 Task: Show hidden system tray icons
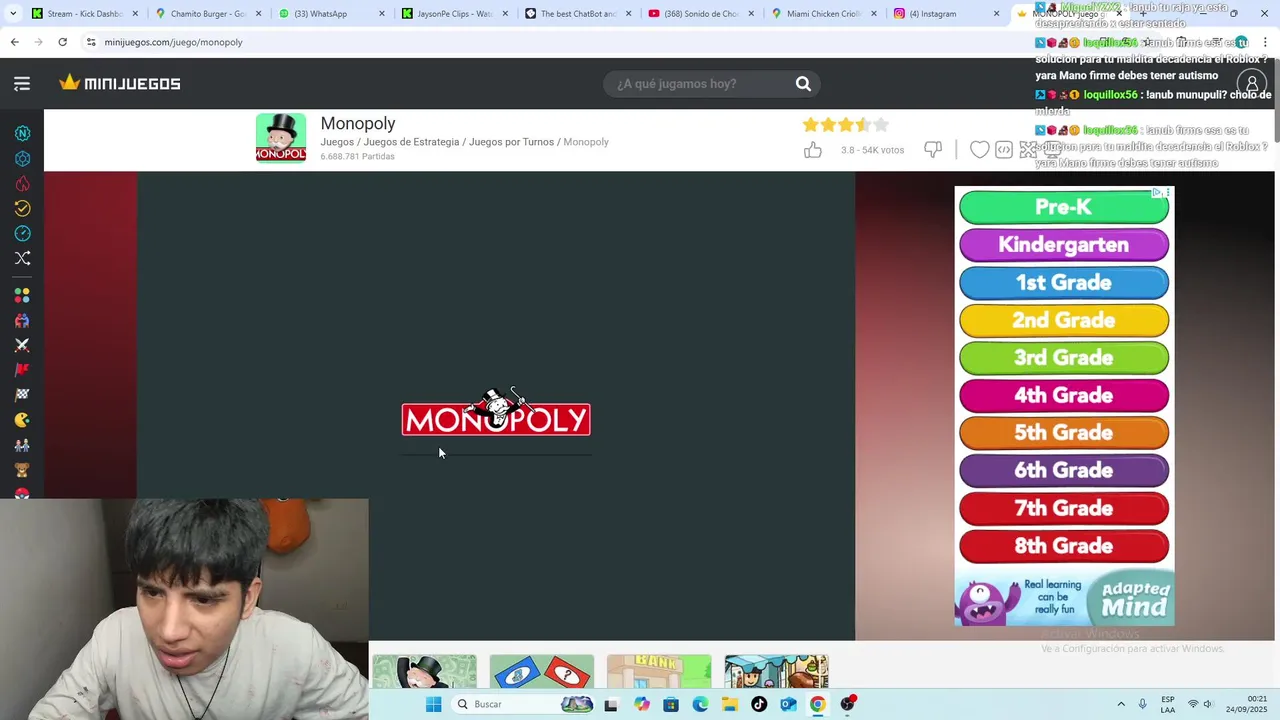pyautogui.click(x=1120, y=704)
